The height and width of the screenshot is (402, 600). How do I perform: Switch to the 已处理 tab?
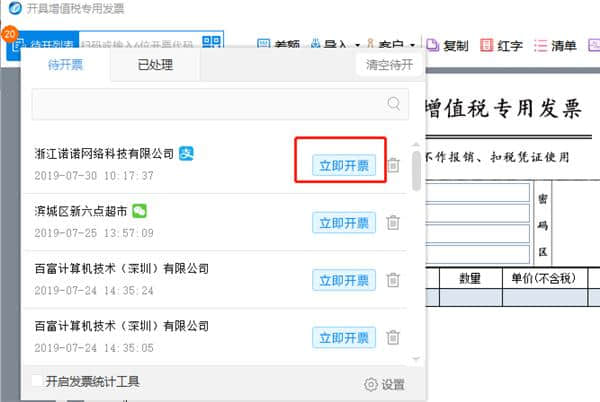click(x=155, y=65)
